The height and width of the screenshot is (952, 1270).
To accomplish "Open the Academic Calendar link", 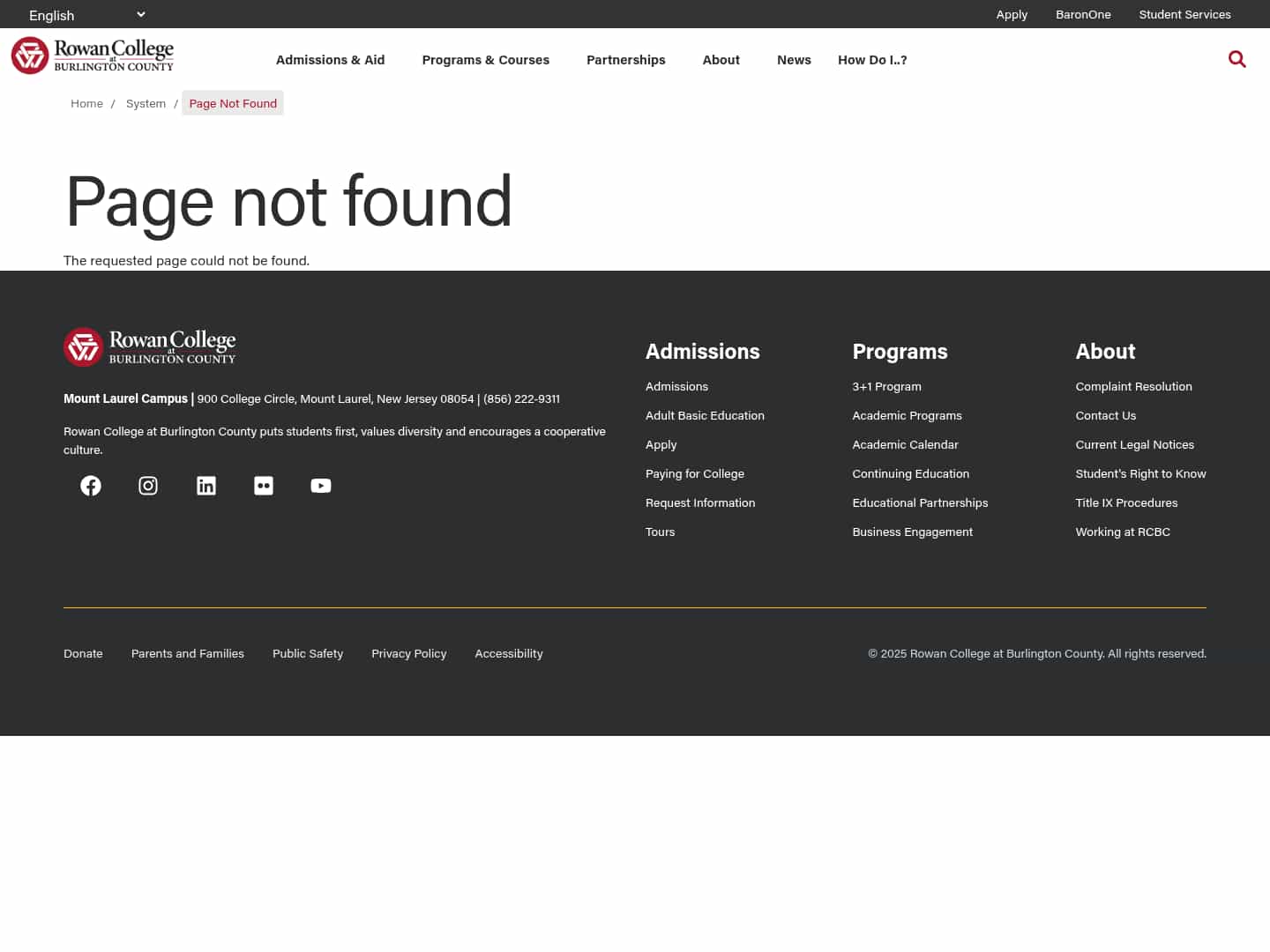I will (x=905, y=443).
